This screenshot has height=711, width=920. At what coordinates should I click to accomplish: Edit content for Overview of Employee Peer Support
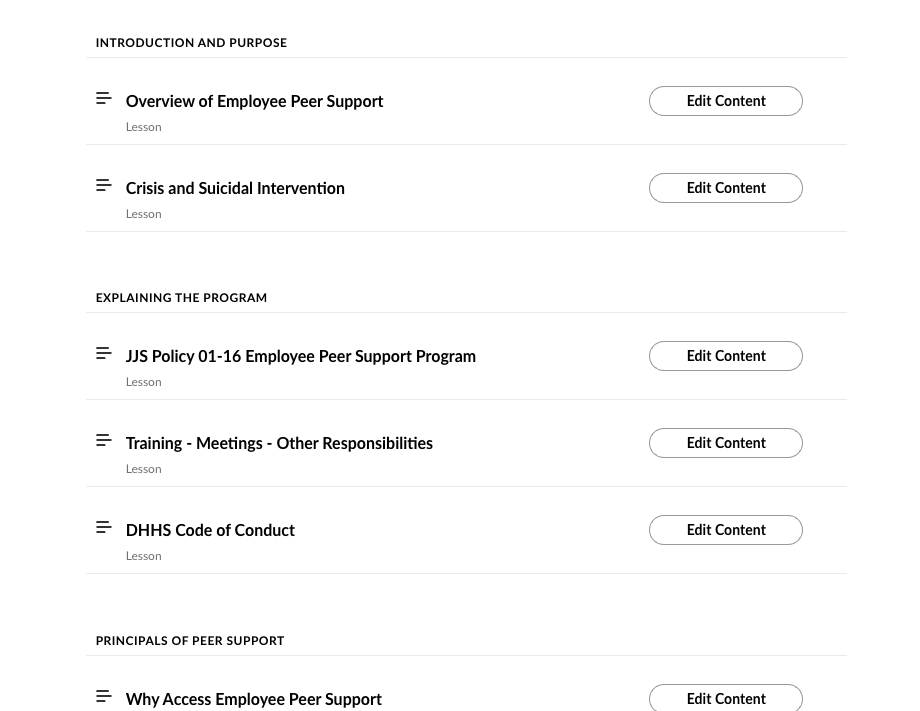coord(725,101)
